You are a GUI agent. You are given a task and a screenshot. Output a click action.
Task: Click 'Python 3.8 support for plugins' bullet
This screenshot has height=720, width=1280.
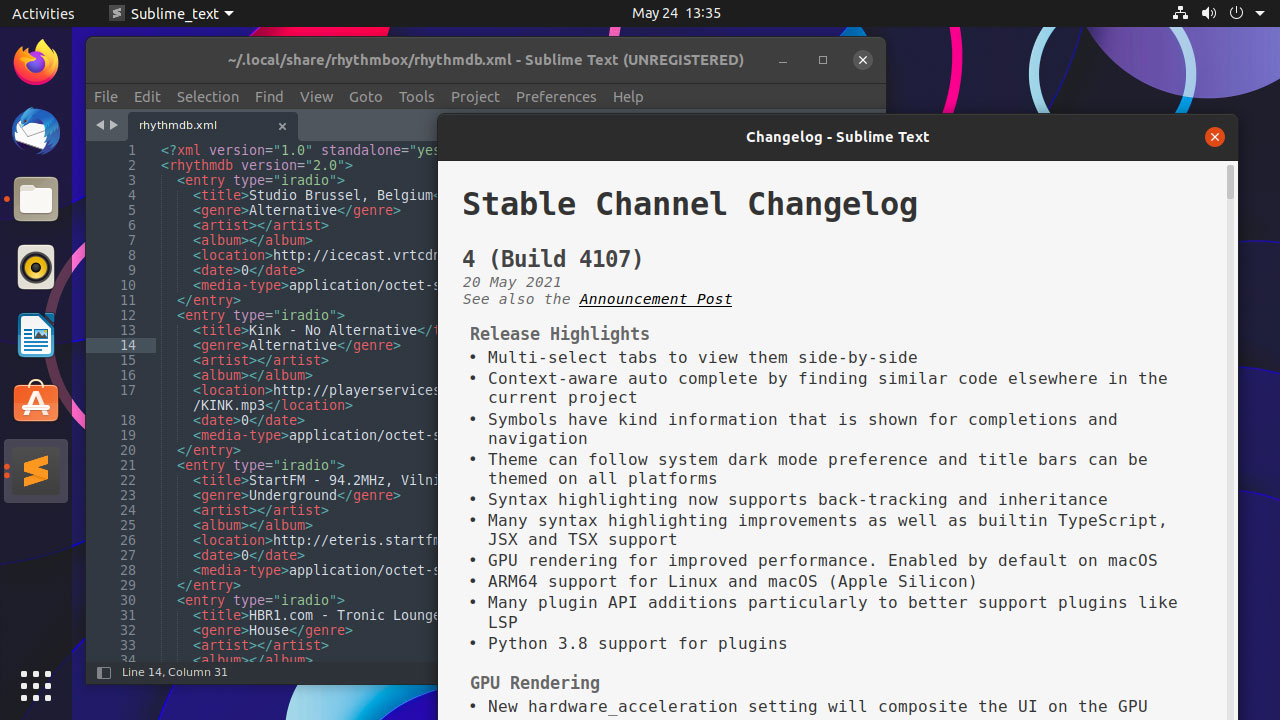pyautogui.click(x=637, y=644)
